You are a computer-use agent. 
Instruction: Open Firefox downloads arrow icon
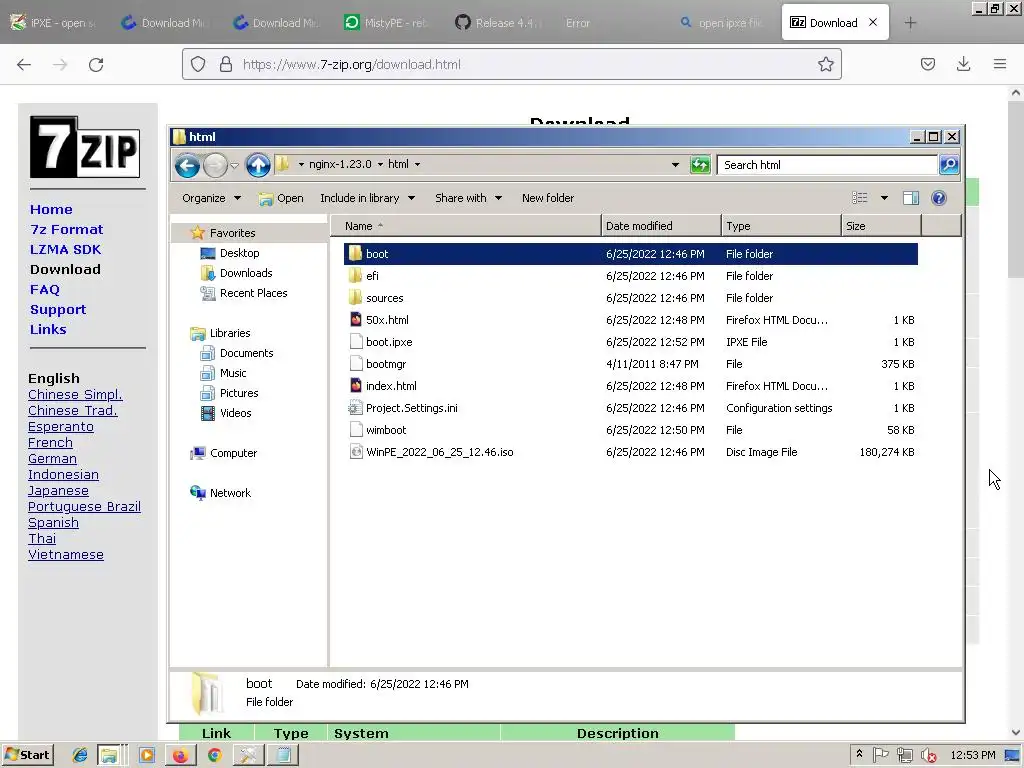[963, 64]
